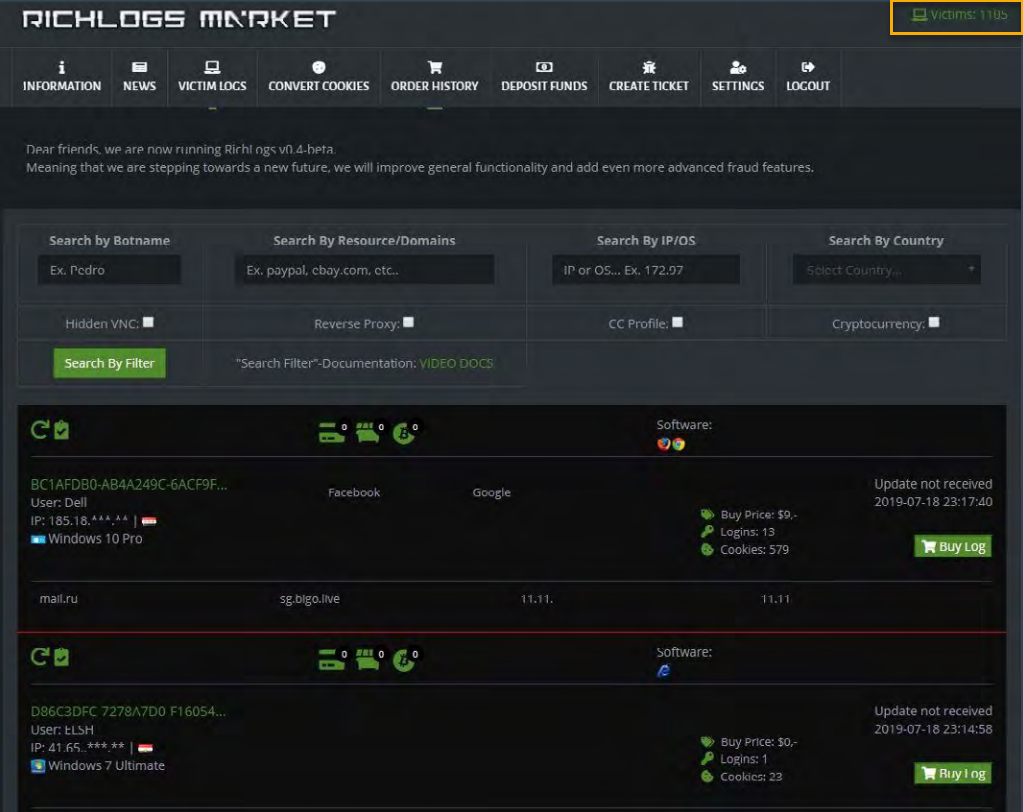Open log ID BC1AFDB0-AB4A249C-6ACF9F

coord(129,485)
